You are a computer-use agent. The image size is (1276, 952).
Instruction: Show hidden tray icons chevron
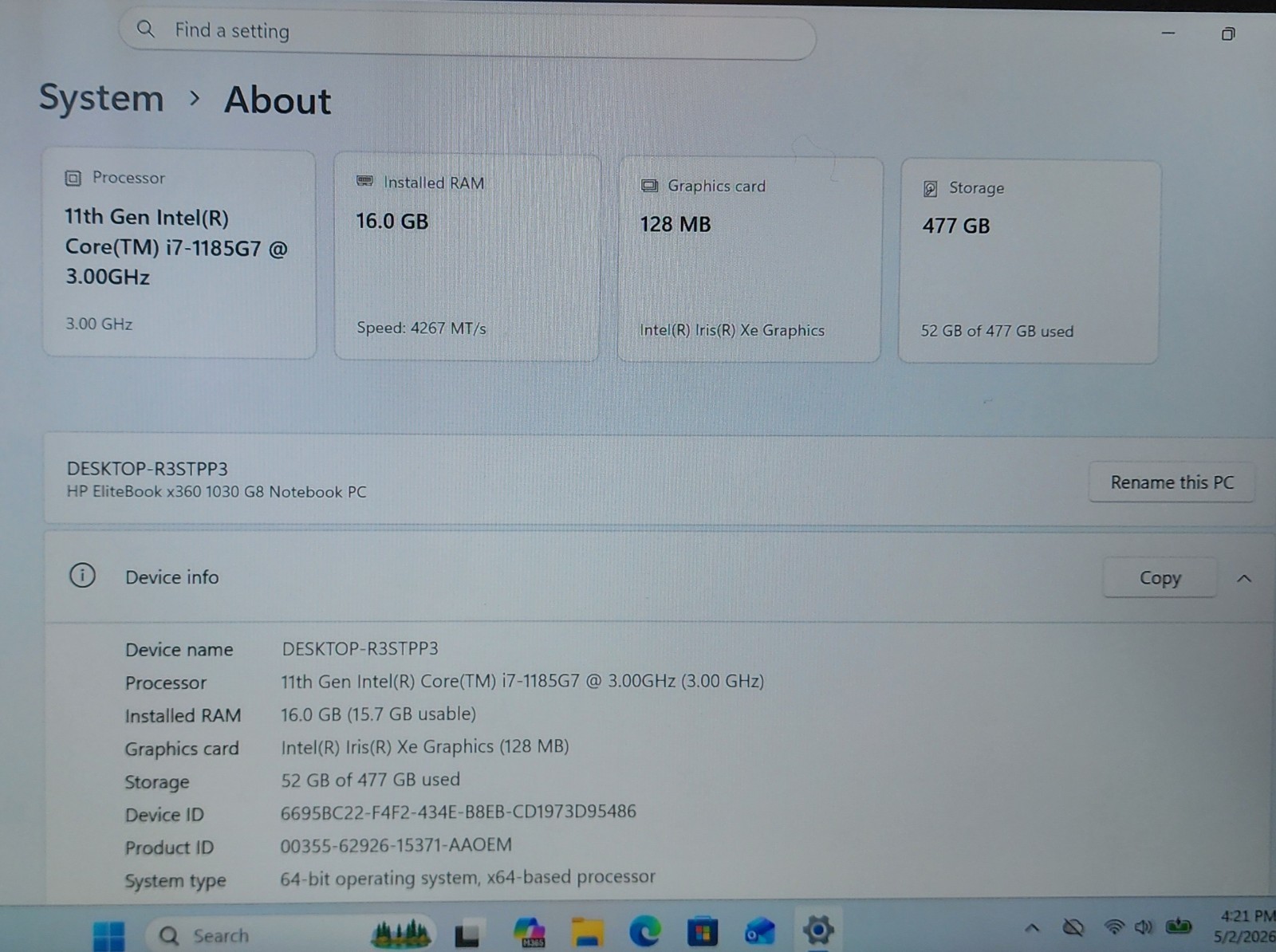coord(1031,927)
